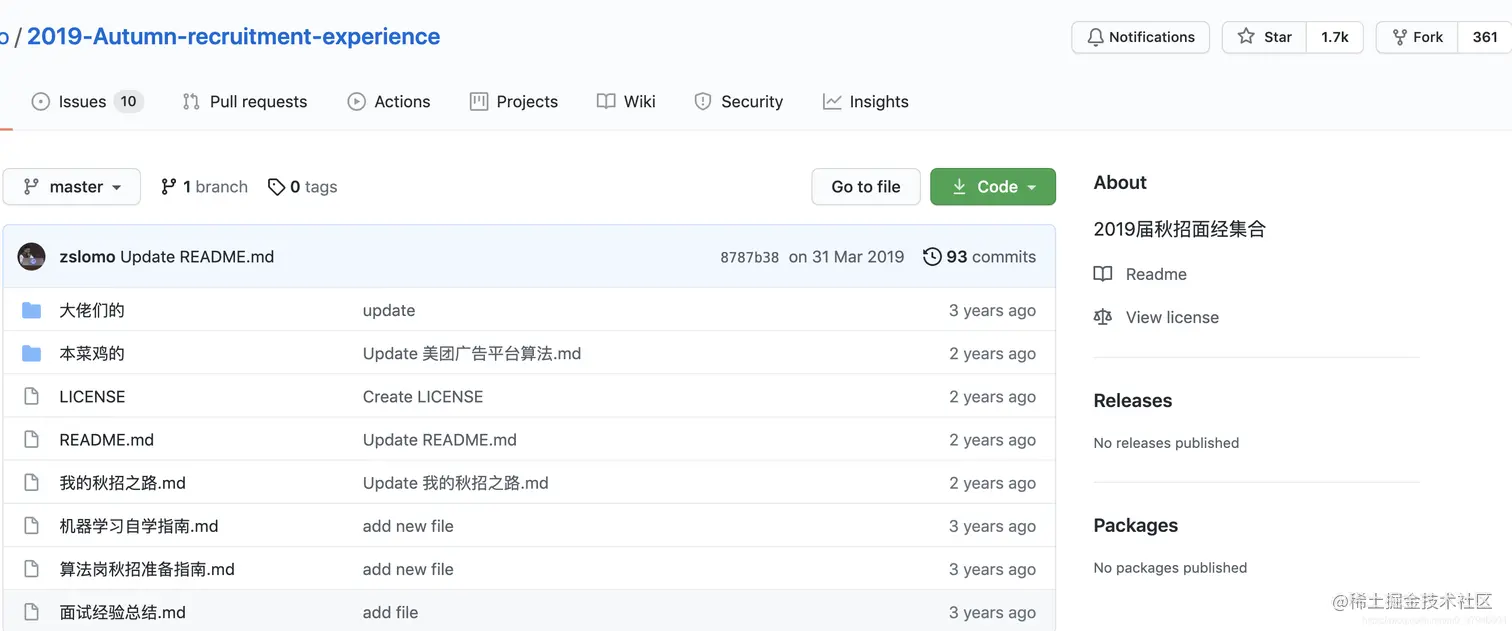Click the file icon beside README.md
Screen dimensions: 1512x631
pos(32,440)
